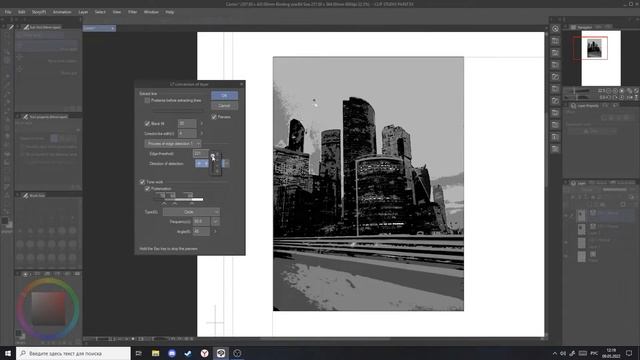Toggle the Posterization checkbox
640x360 pixels.
(147, 189)
